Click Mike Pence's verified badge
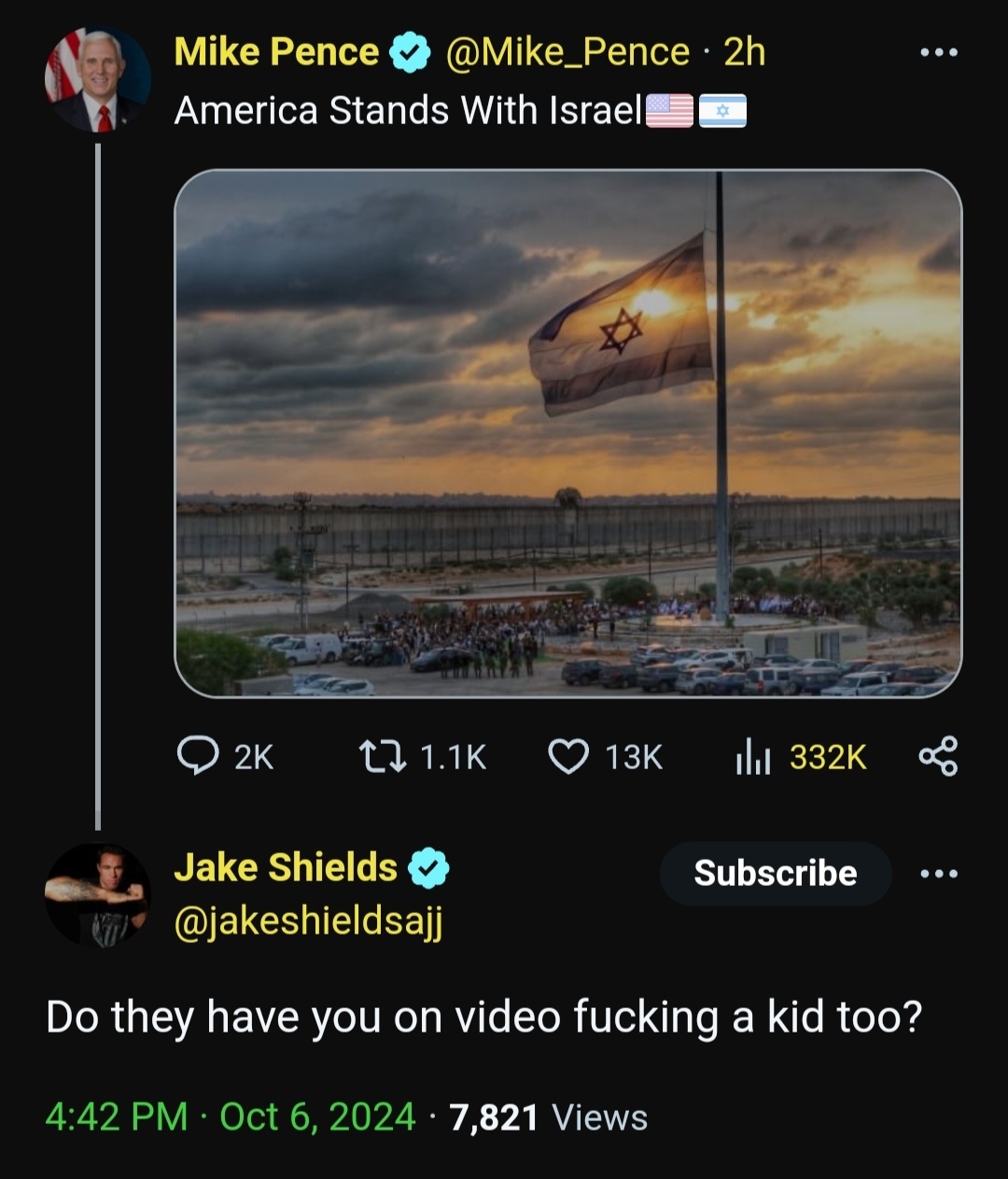 410,52
